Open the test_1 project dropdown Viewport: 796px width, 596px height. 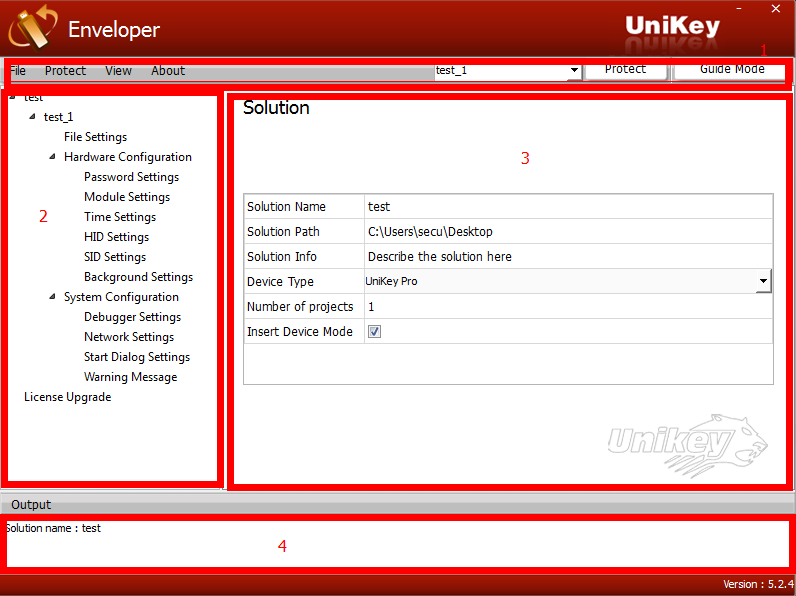[x=574, y=71]
